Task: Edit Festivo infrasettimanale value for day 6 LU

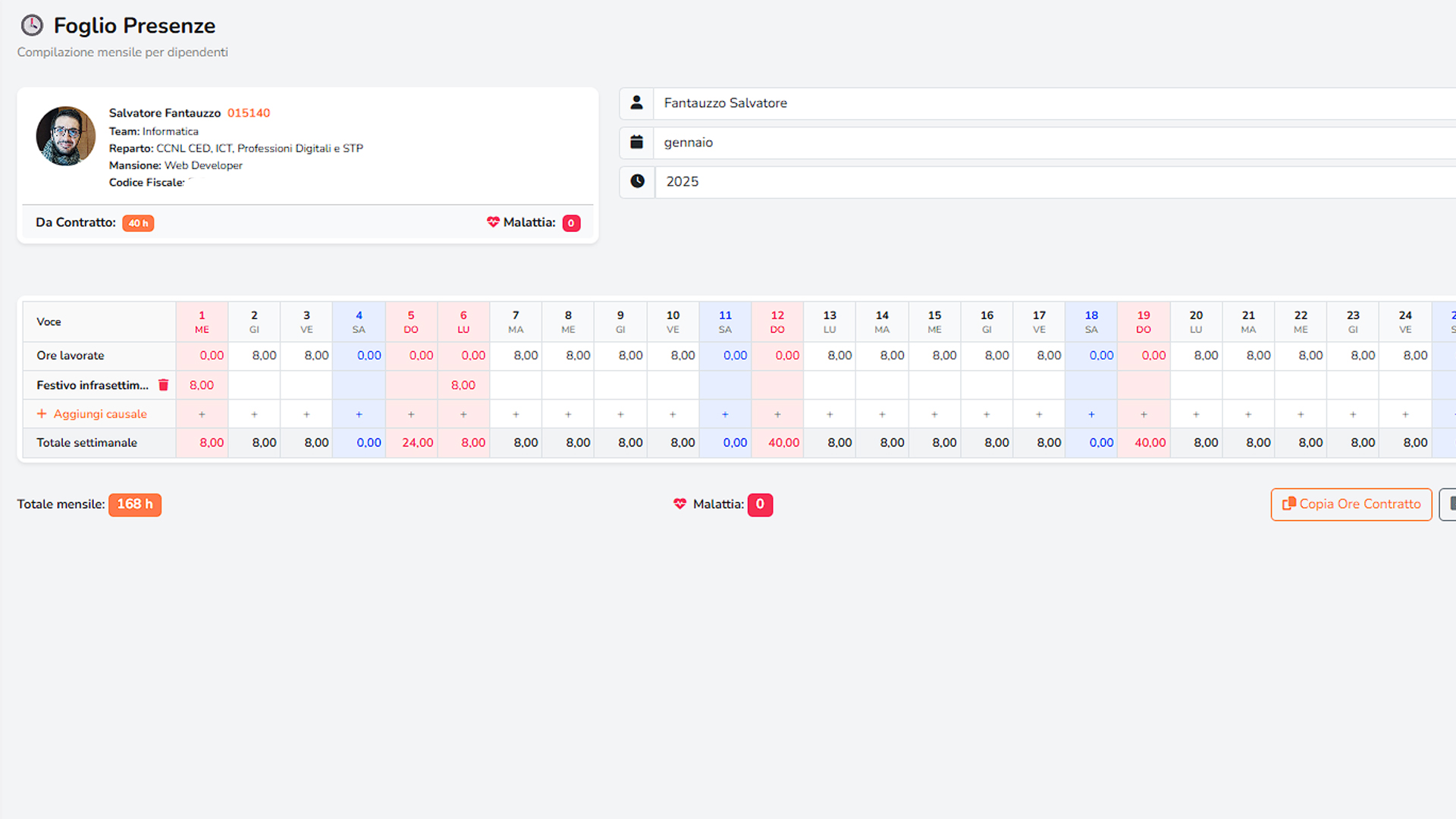Action: pos(463,385)
